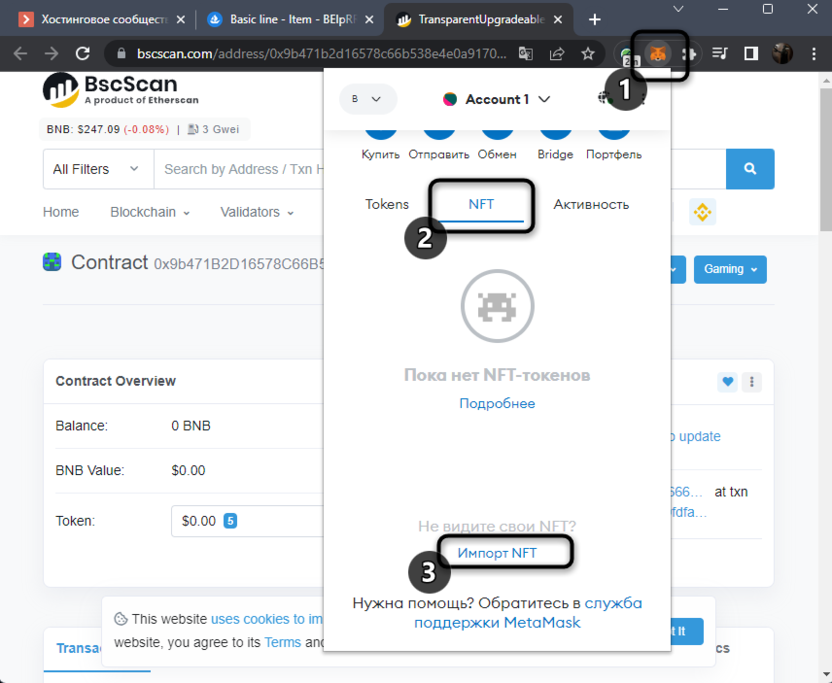
Task: Click the browser address bar URL
Action: click(x=322, y=54)
